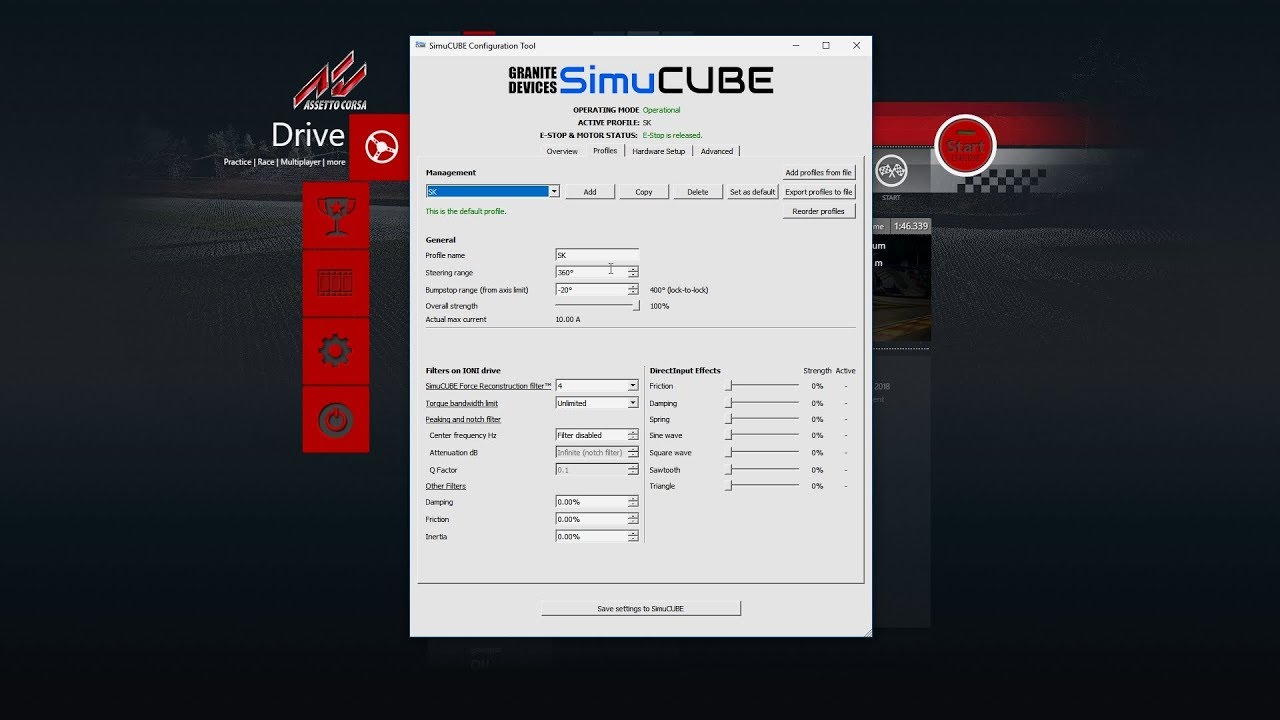Click Add profiles from file
Screen dimensions: 1280x720
click(x=819, y=172)
